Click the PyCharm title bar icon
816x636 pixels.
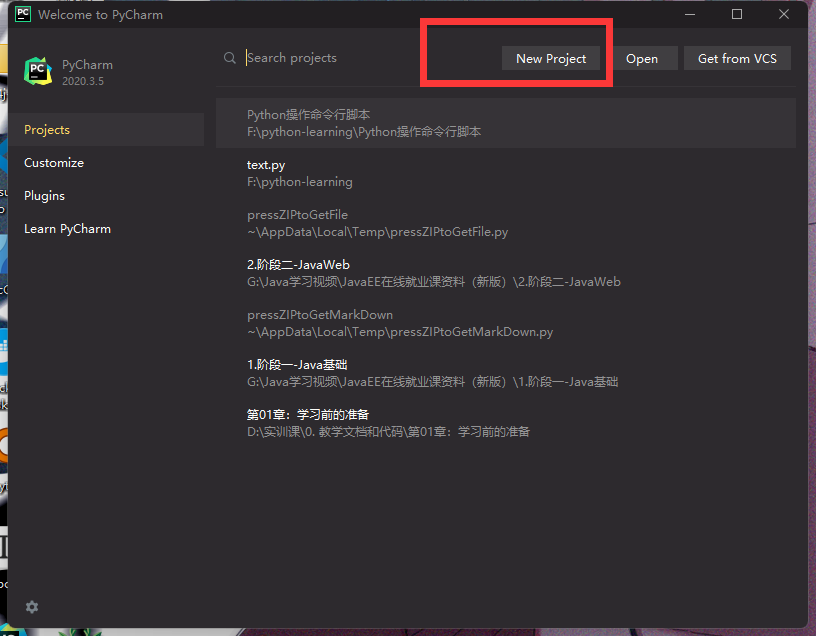coord(23,14)
